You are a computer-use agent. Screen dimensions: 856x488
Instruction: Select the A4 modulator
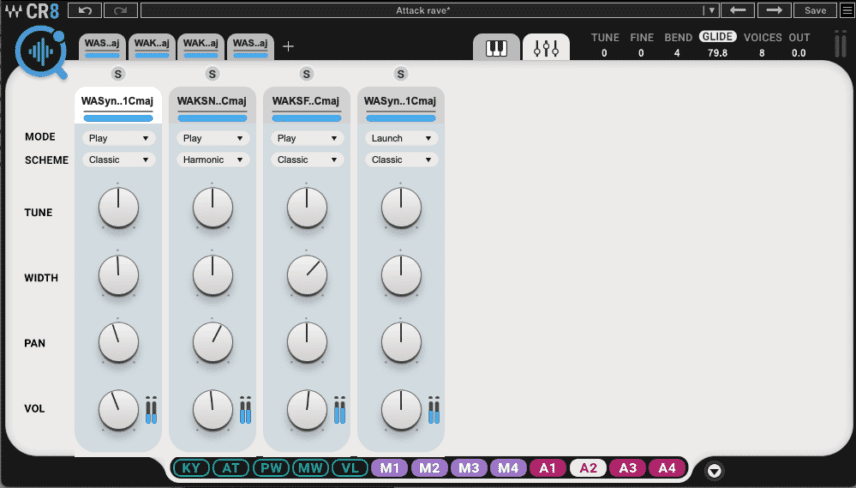tap(667, 468)
